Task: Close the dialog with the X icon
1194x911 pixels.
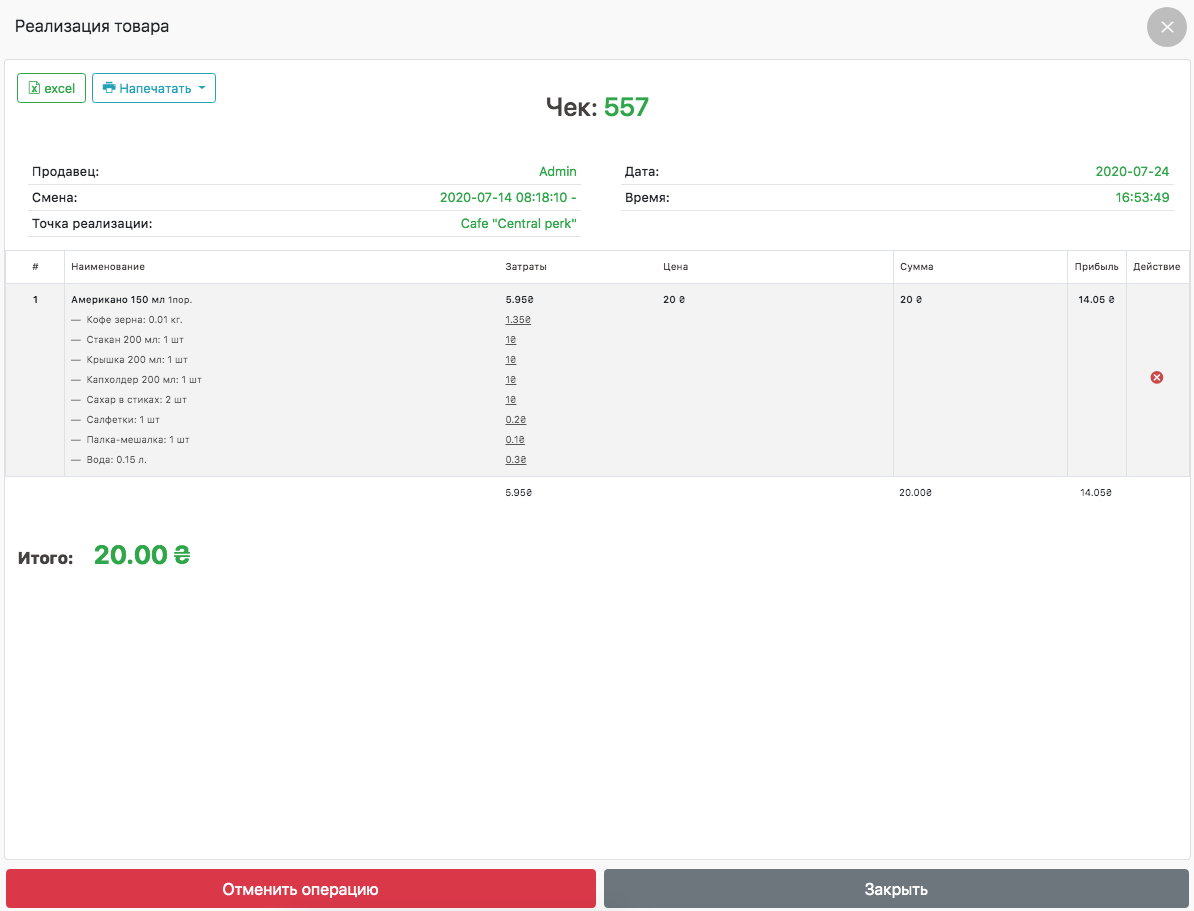Action: pos(1166,27)
